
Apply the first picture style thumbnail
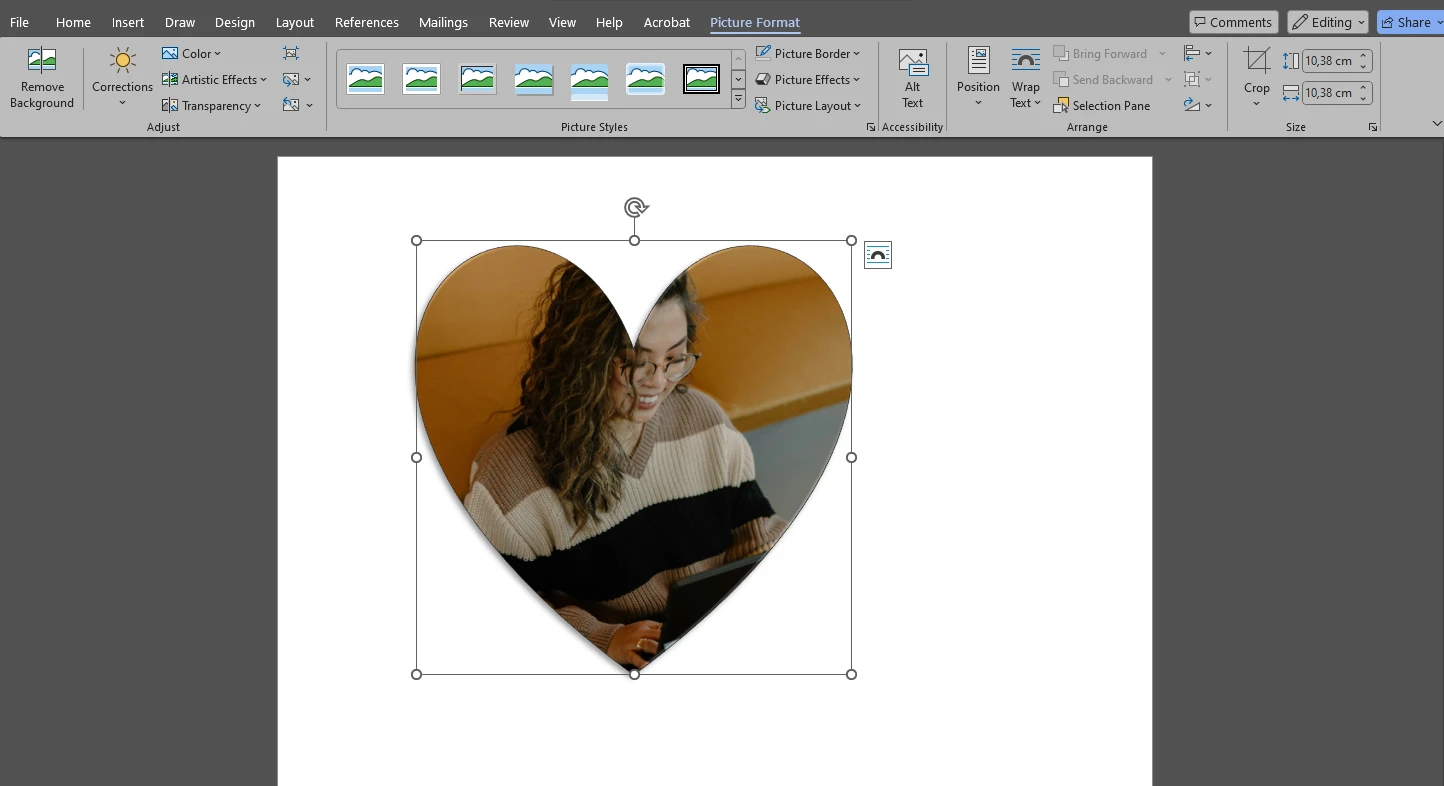pyautogui.click(x=365, y=78)
